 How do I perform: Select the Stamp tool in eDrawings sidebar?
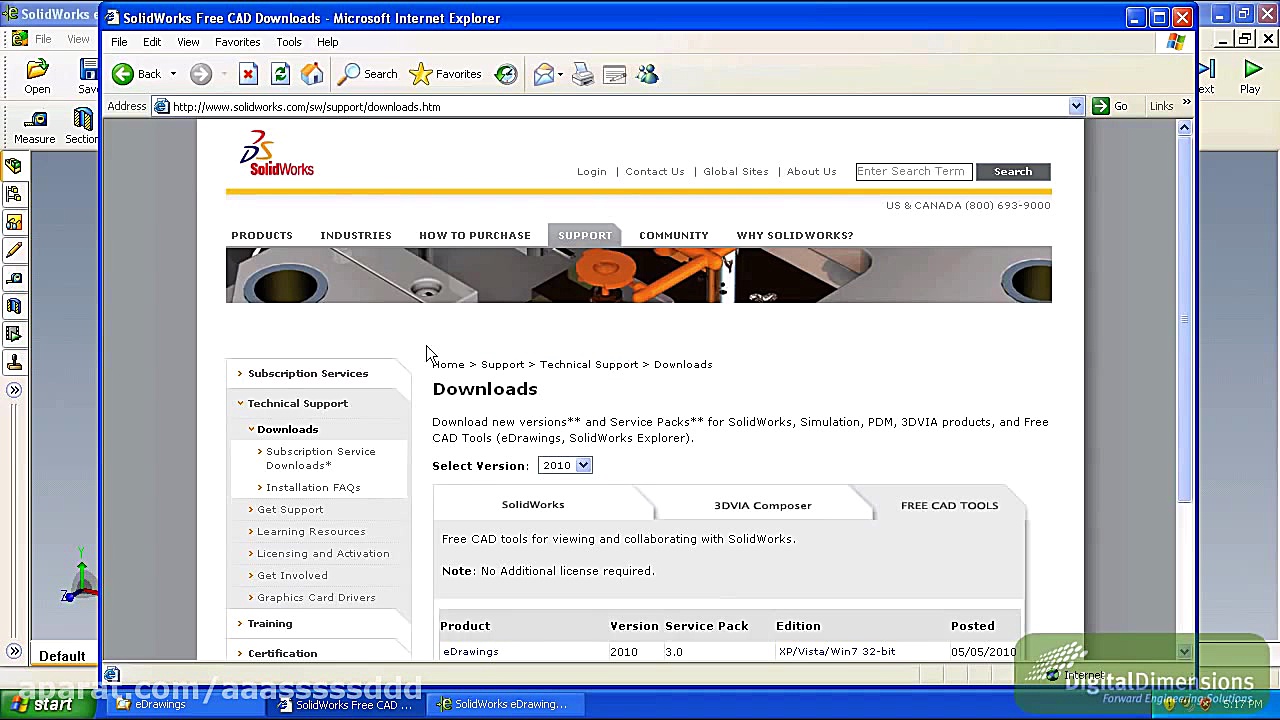click(14, 362)
